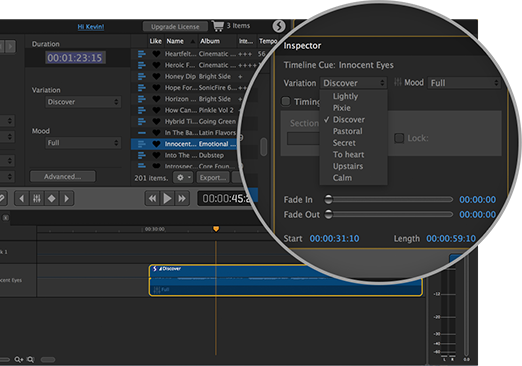Open left panel Variation dropdown showing Discover
This screenshot has height=366, width=522.
[x=83, y=102]
